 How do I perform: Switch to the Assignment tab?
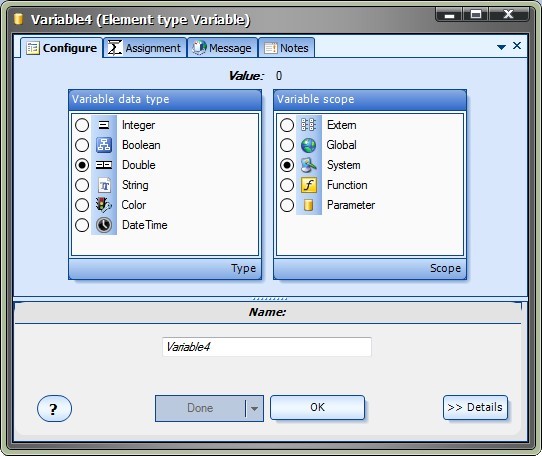tap(145, 48)
